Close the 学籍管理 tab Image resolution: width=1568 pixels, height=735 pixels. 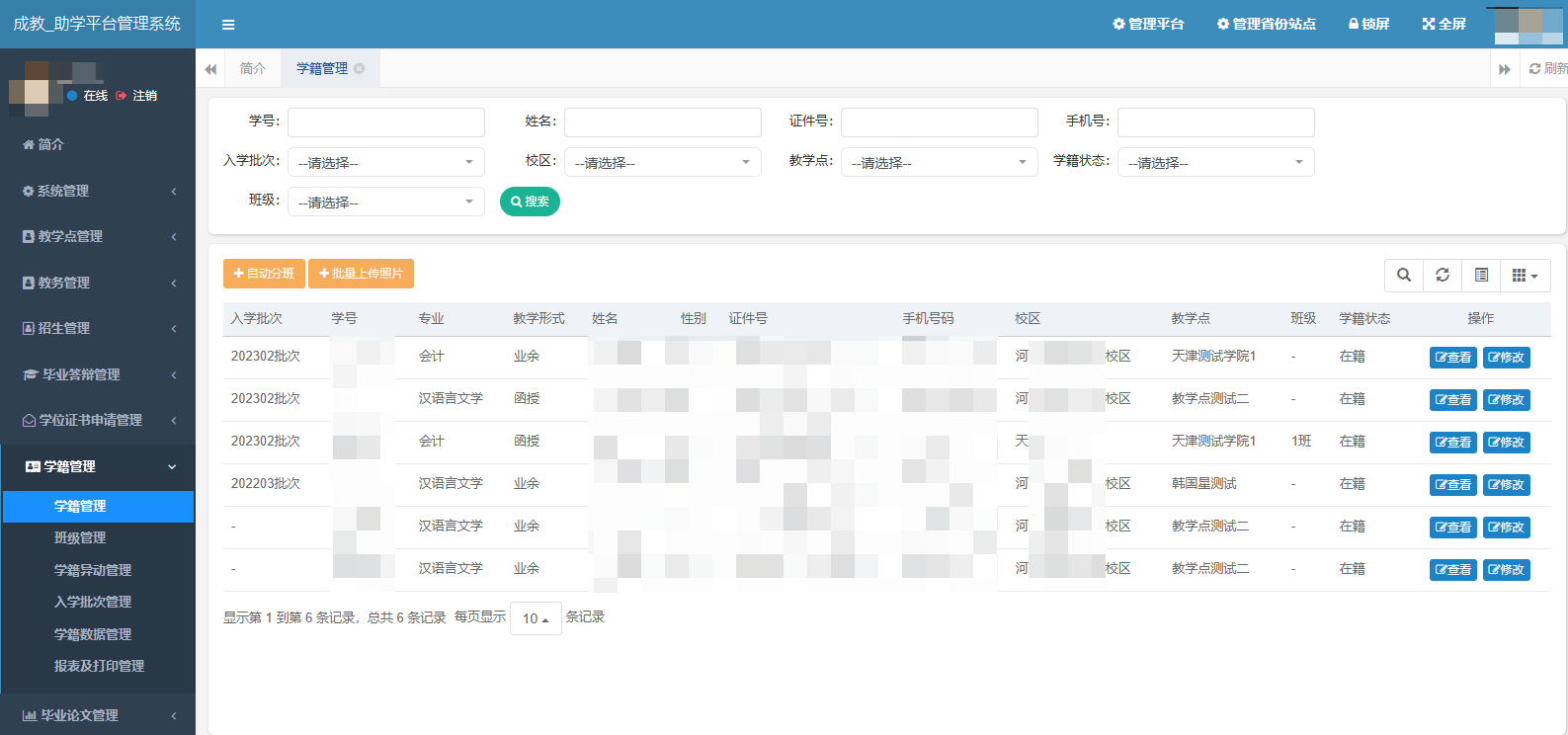(360, 68)
